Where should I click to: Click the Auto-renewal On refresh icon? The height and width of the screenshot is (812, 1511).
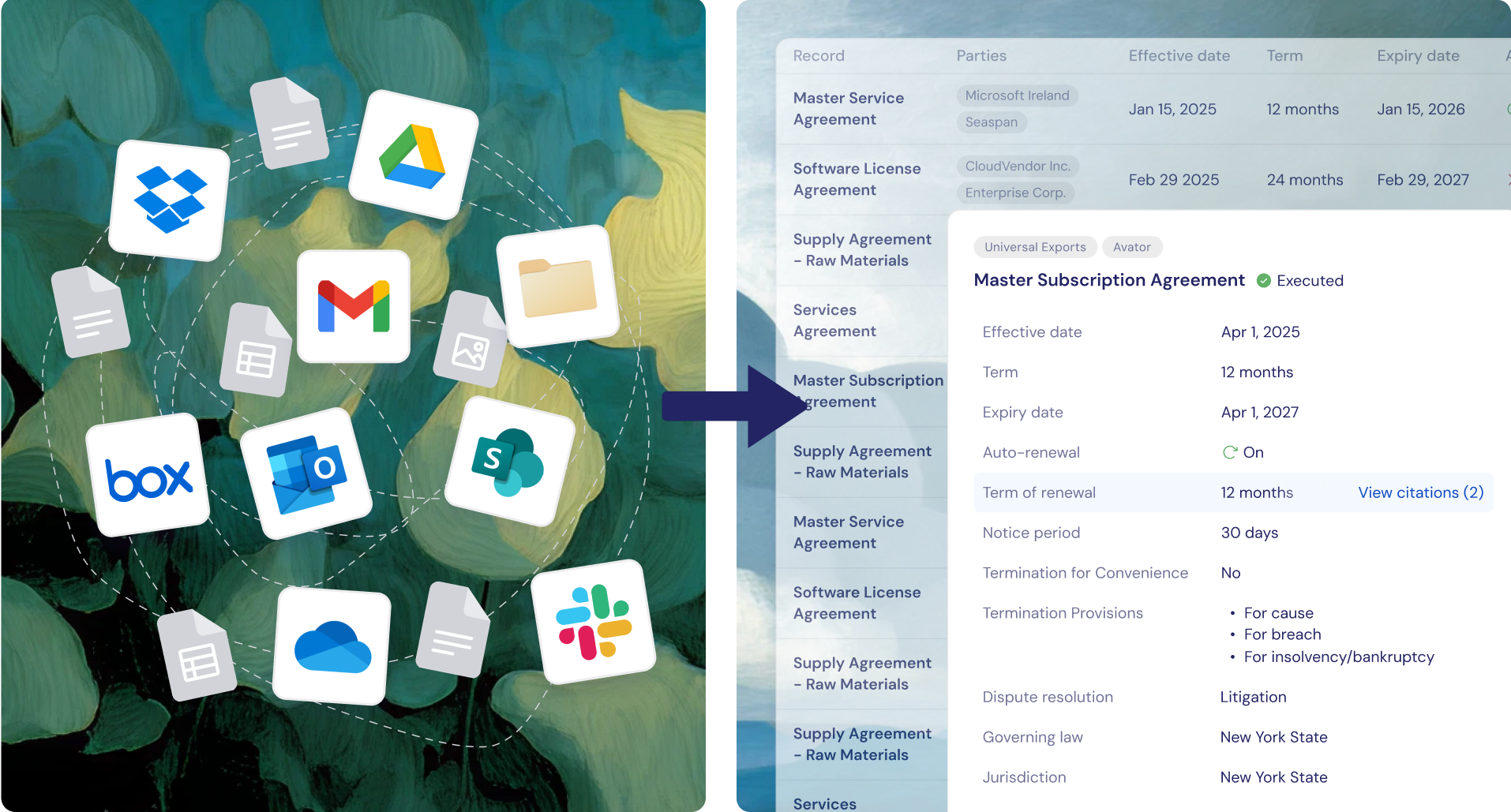pos(1229,452)
